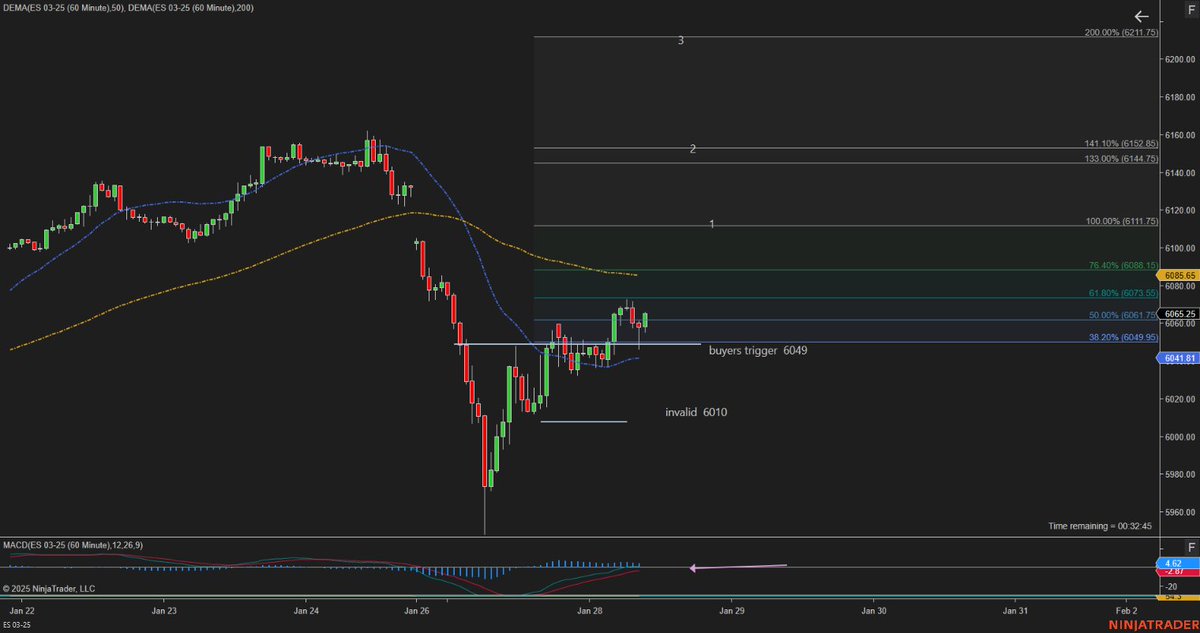Screen dimensions: 1200x633
Task: Click the 'Time remaining = 00:32:45' text
Action: [x=1098, y=525]
